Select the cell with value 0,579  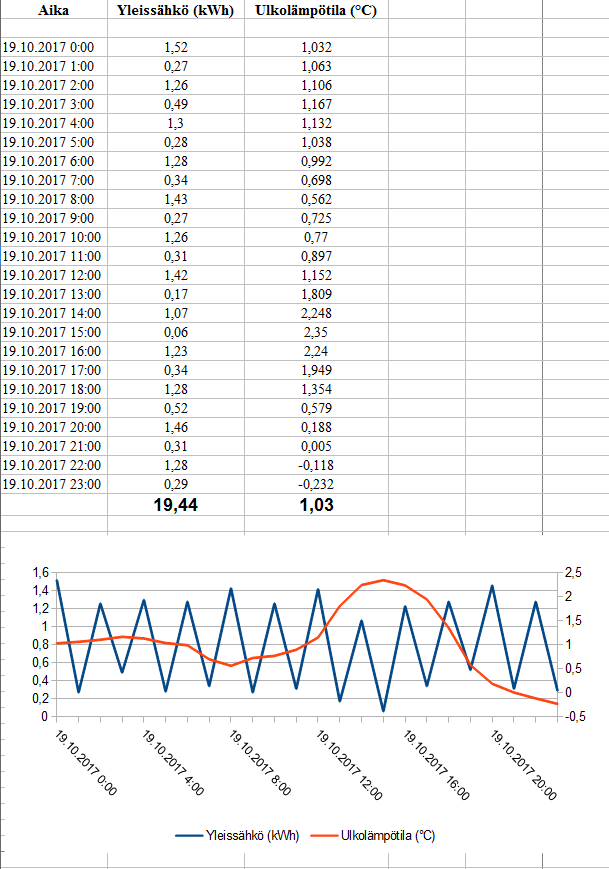tap(316, 408)
